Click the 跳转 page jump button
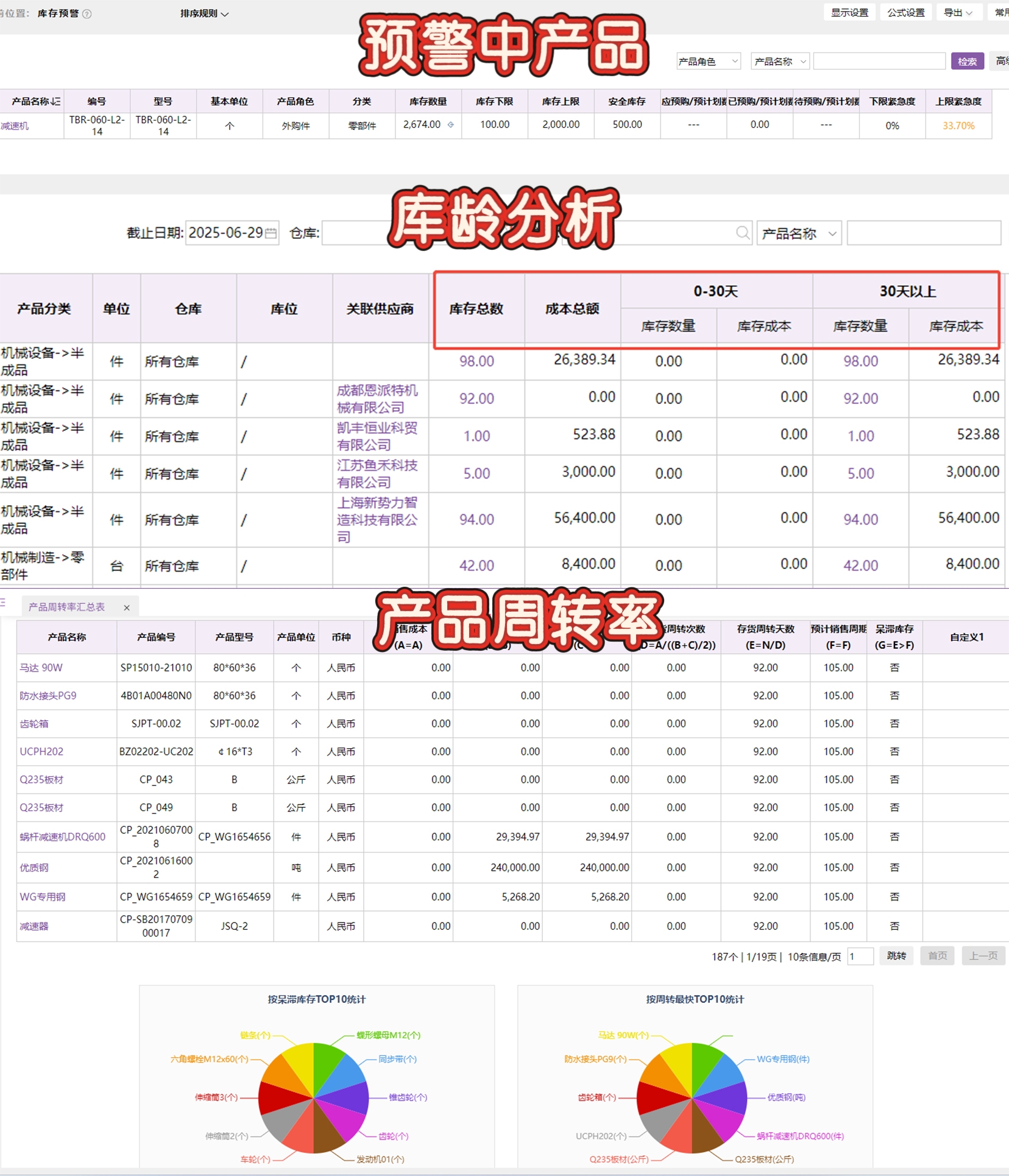Screen dimensions: 1009x1176 896,956
